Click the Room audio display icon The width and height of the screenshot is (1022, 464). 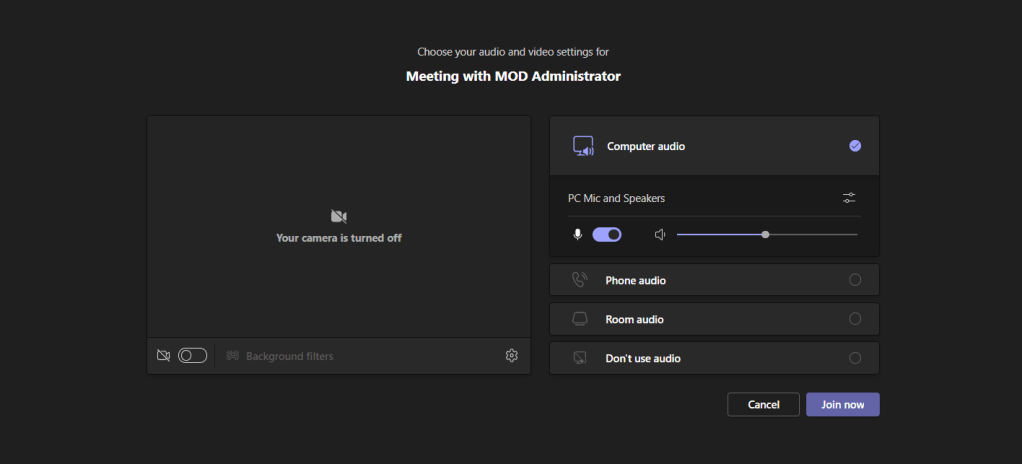coord(580,319)
